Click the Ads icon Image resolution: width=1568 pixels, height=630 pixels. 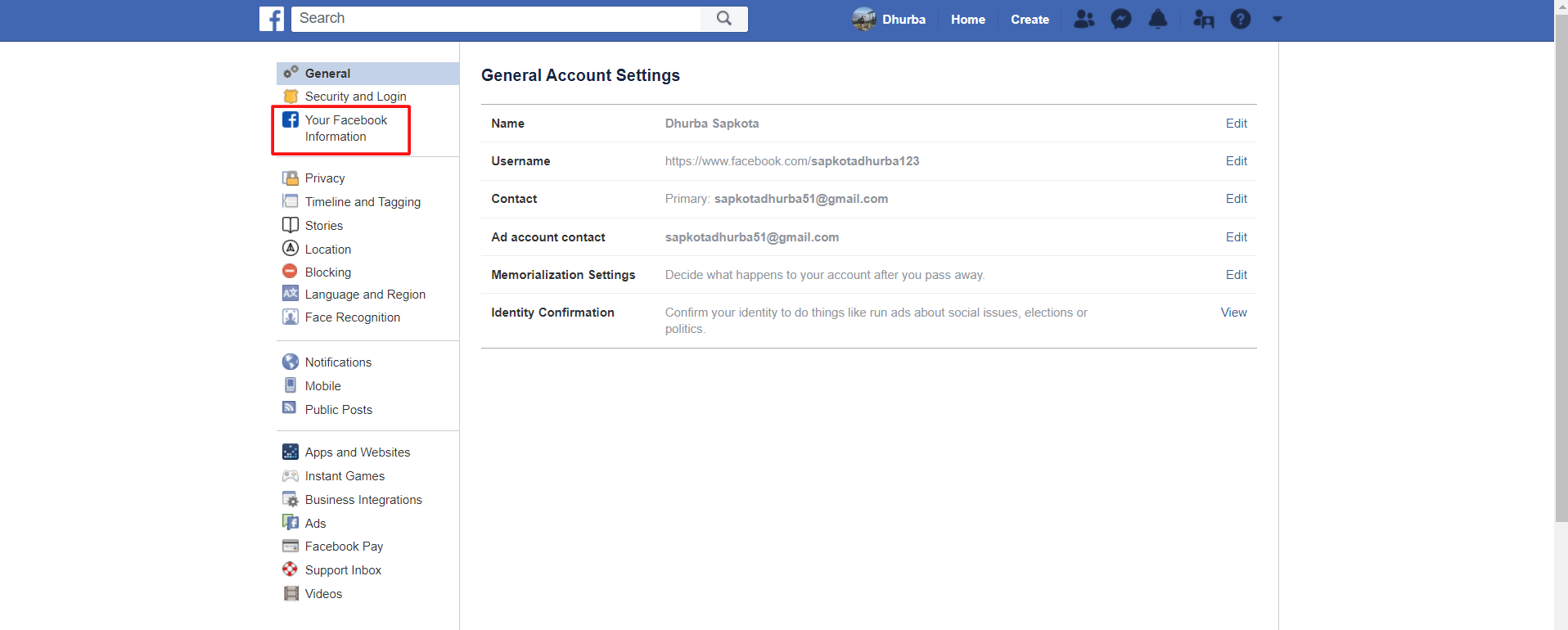(x=291, y=522)
